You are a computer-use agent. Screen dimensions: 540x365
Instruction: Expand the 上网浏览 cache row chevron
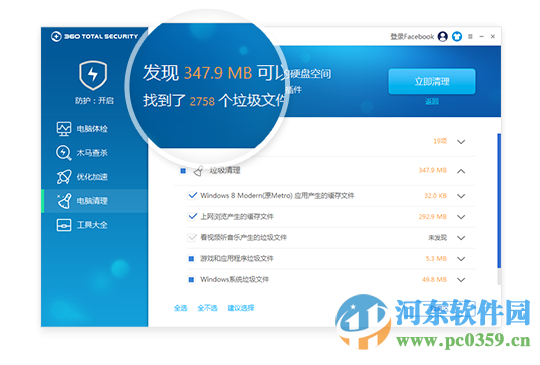click(x=461, y=217)
